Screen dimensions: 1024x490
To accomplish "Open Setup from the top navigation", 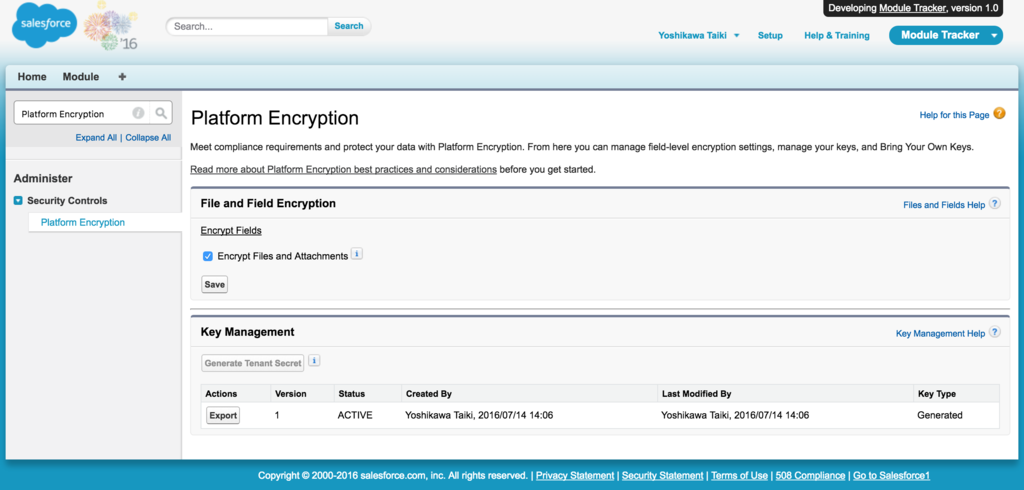I will 770,35.
